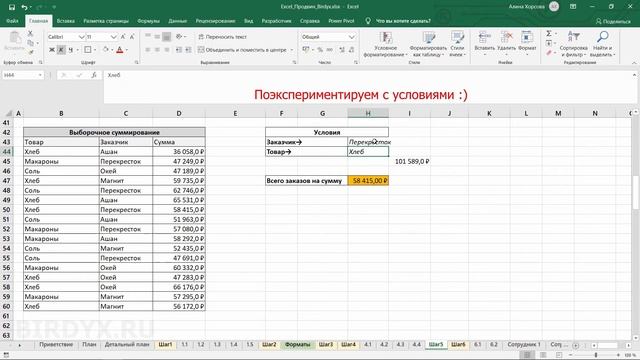Open the fill color dropdown arrow
The image size is (640, 360).
[x=112, y=50]
